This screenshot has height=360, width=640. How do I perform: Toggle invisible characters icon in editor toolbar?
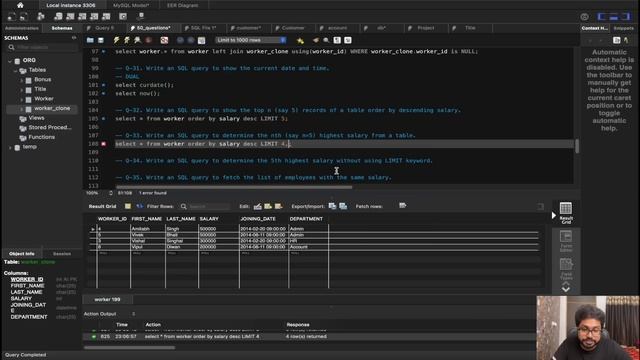337,40
